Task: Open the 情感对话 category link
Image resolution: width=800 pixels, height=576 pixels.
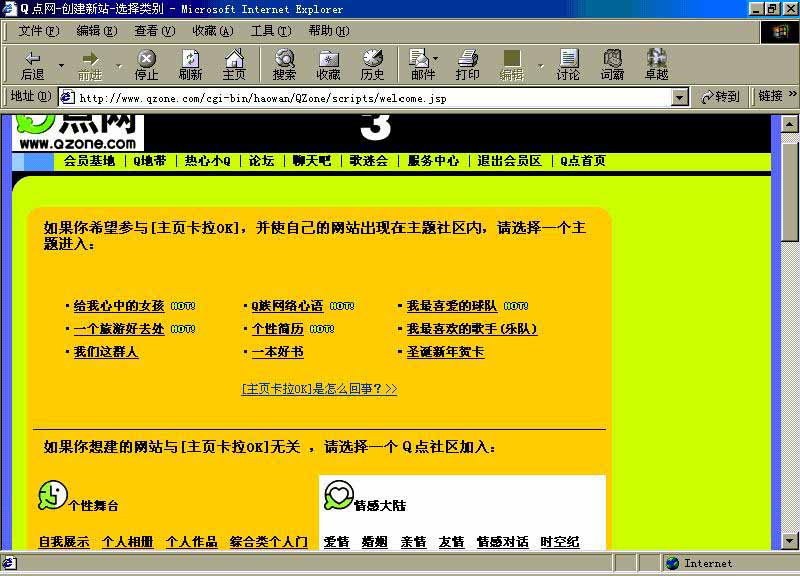Action: (503, 542)
